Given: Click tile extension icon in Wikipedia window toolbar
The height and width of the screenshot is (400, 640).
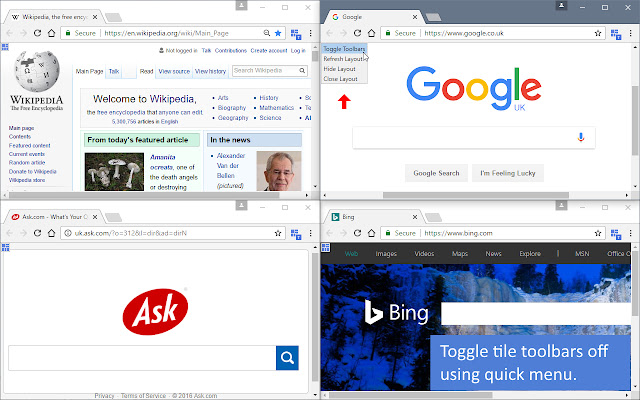Looking at the screenshot, I should click(x=296, y=34).
